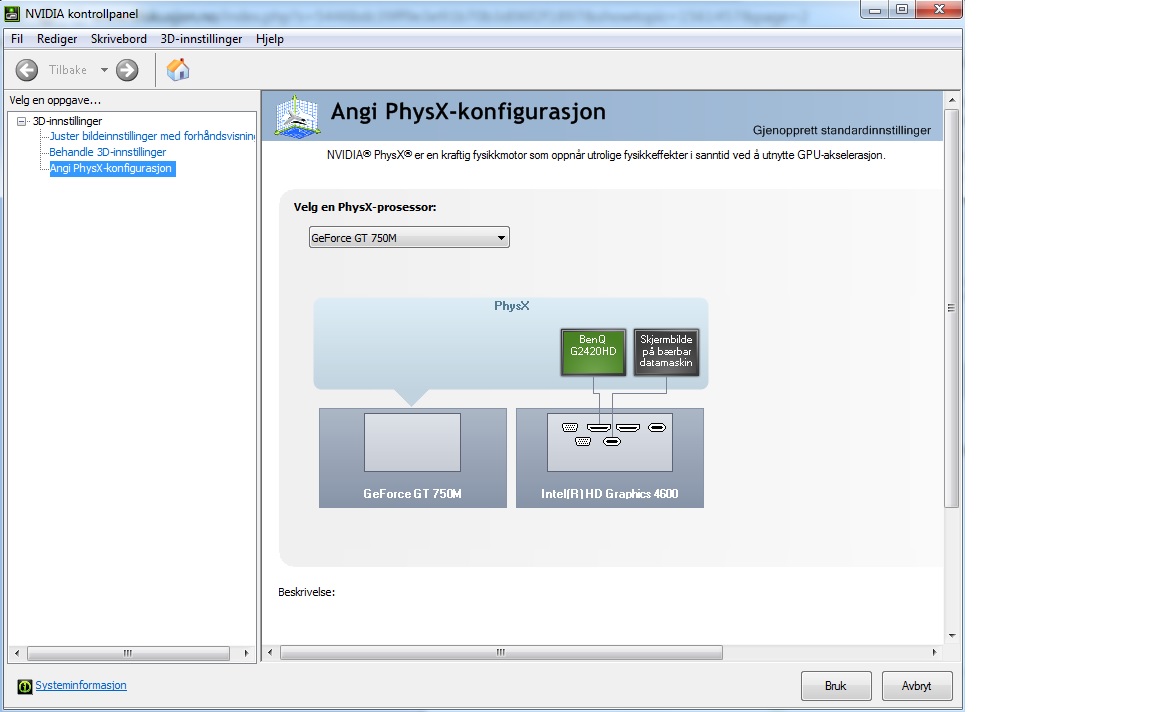Click the back arrow icon
1152x712 pixels.
tap(27, 70)
